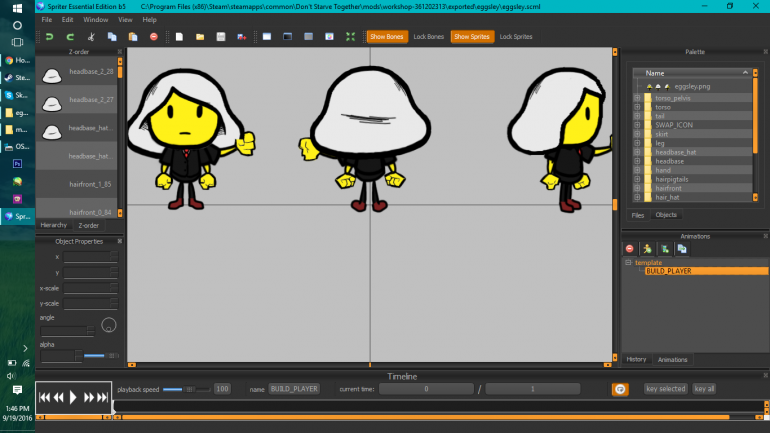Viewport: 770px width, 433px height.
Task: Click the dark window layout icon
Action: point(288,37)
